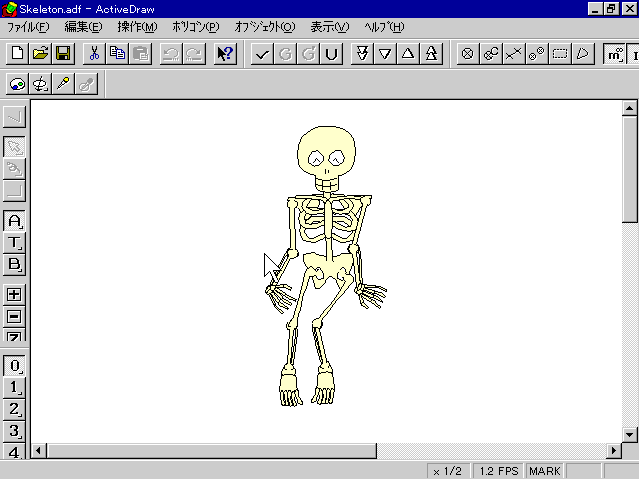
Task: Click the single up-triangle bring-forward icon
Action: (x=408, y=53)
